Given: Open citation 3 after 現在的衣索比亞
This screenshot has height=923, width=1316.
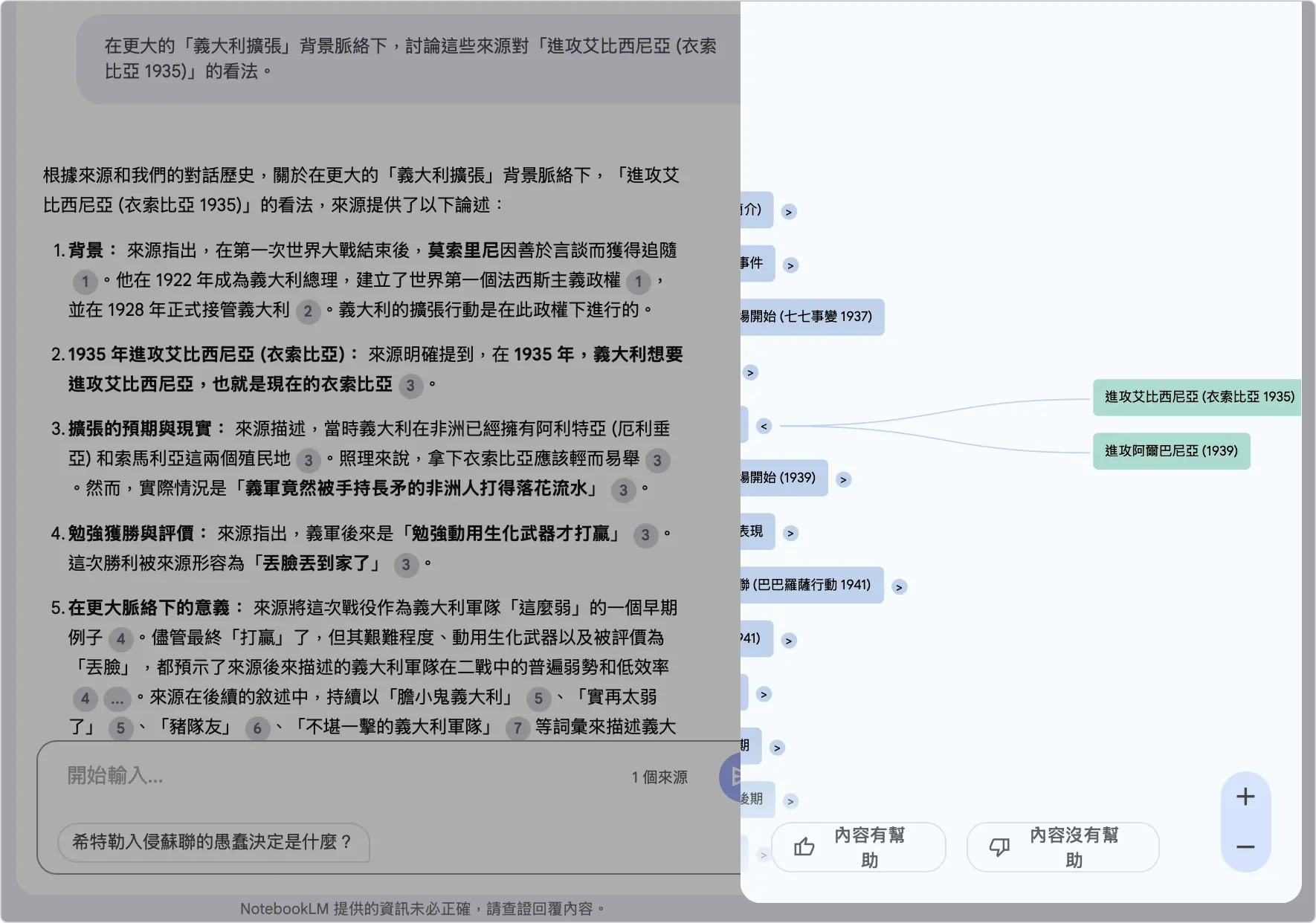Looking at the screenshot, I should (410, 386).
